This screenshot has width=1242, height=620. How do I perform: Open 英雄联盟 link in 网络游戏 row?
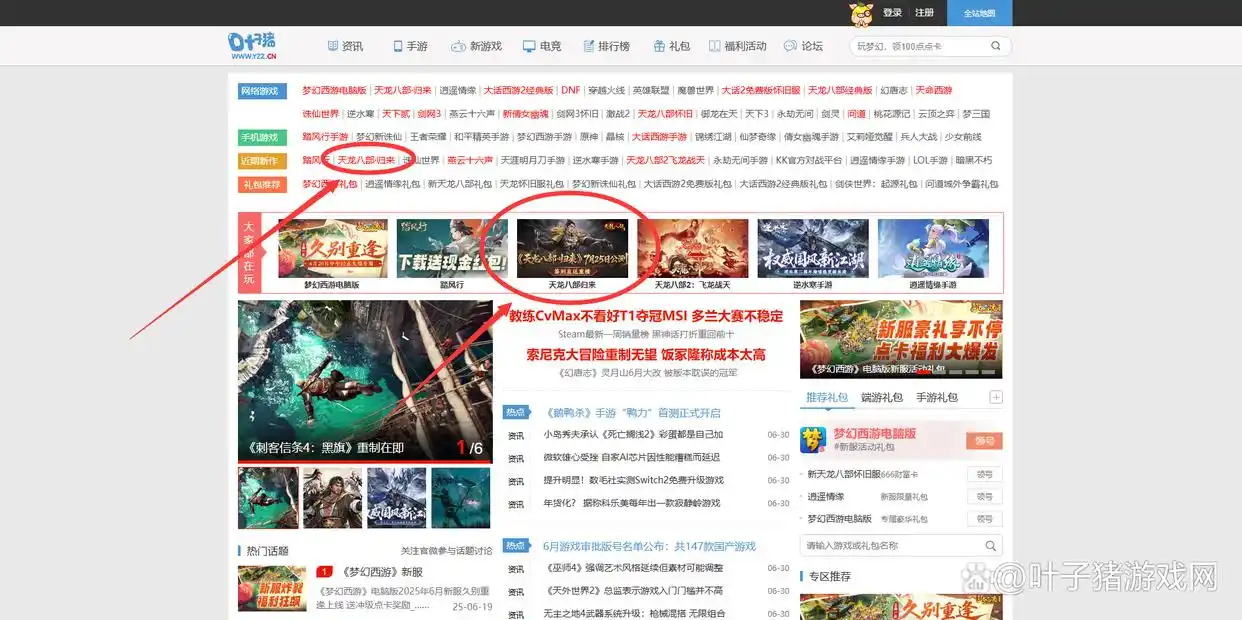[x=649, y=90]
